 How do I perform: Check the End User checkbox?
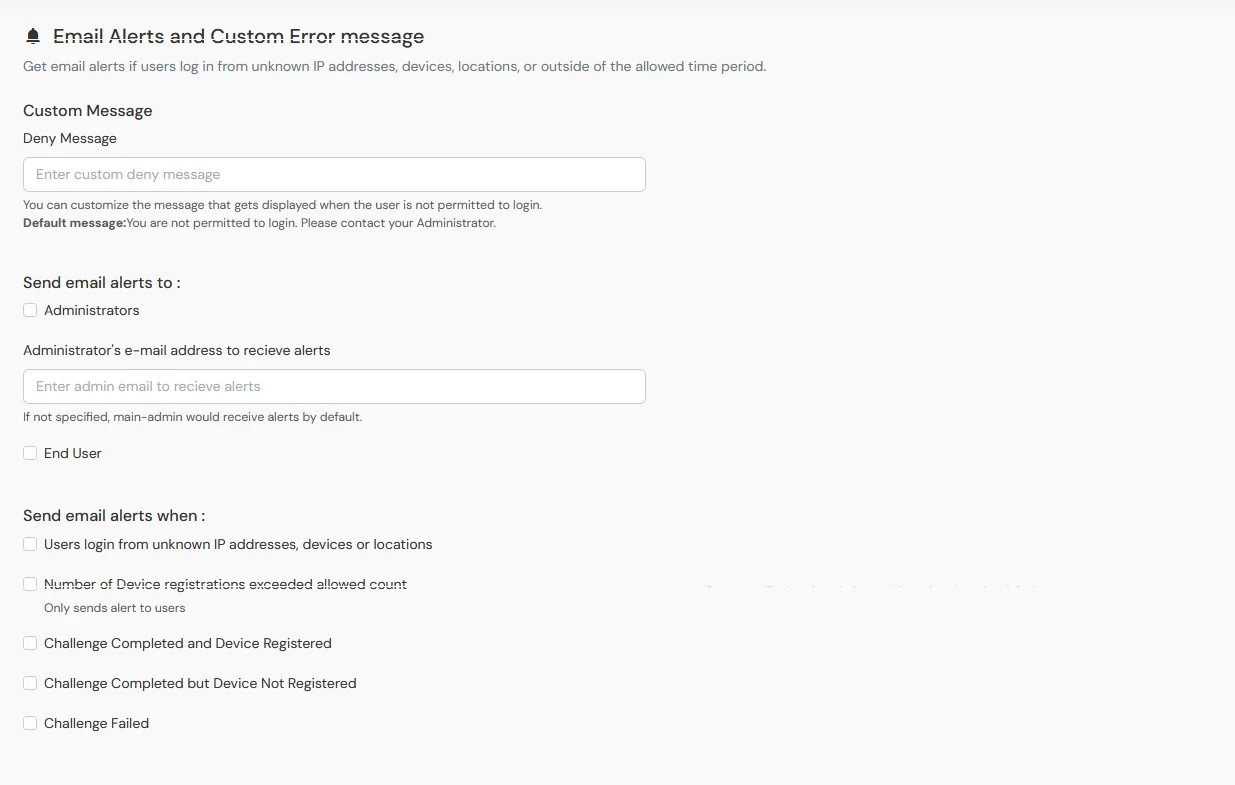pyautogui.click(x=30, y=453)
